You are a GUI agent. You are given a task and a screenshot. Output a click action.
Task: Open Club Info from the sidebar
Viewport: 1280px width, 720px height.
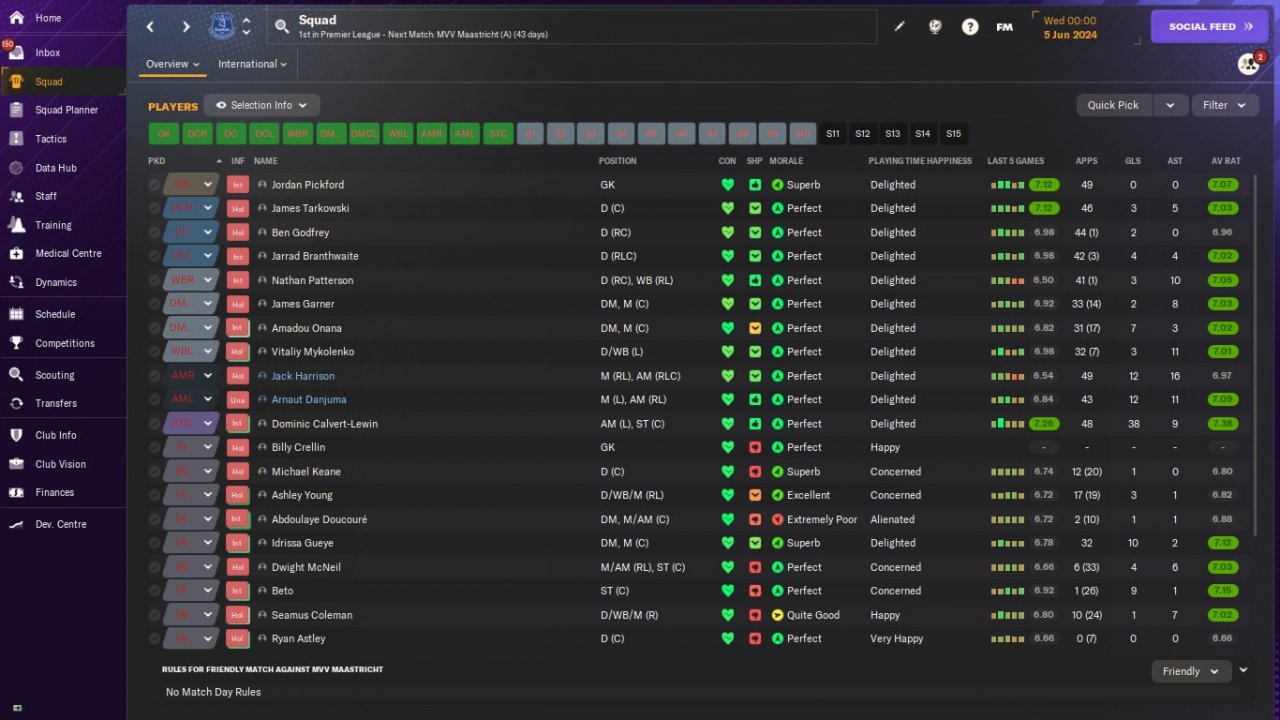55,435
